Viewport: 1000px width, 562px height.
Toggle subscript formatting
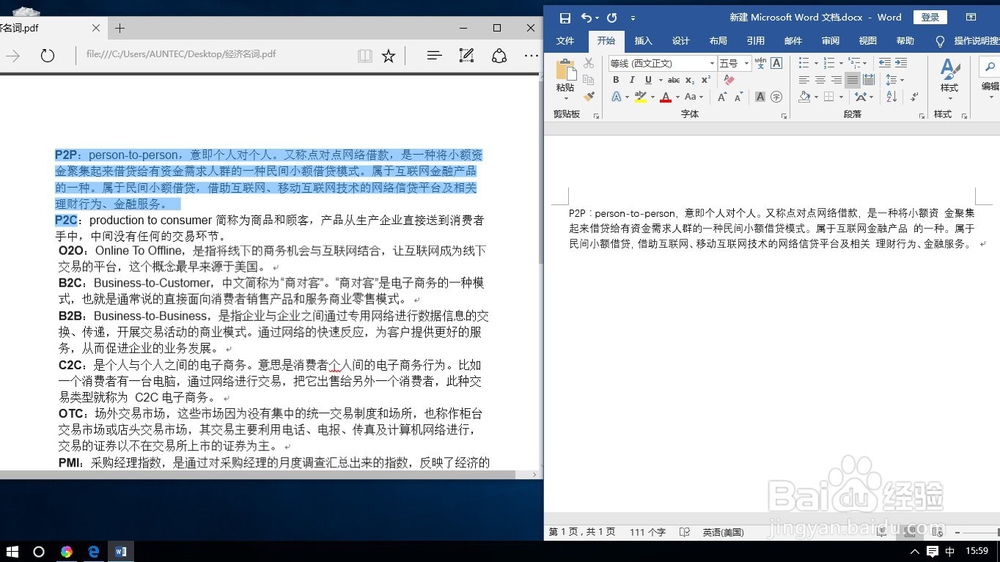point(689,80)
